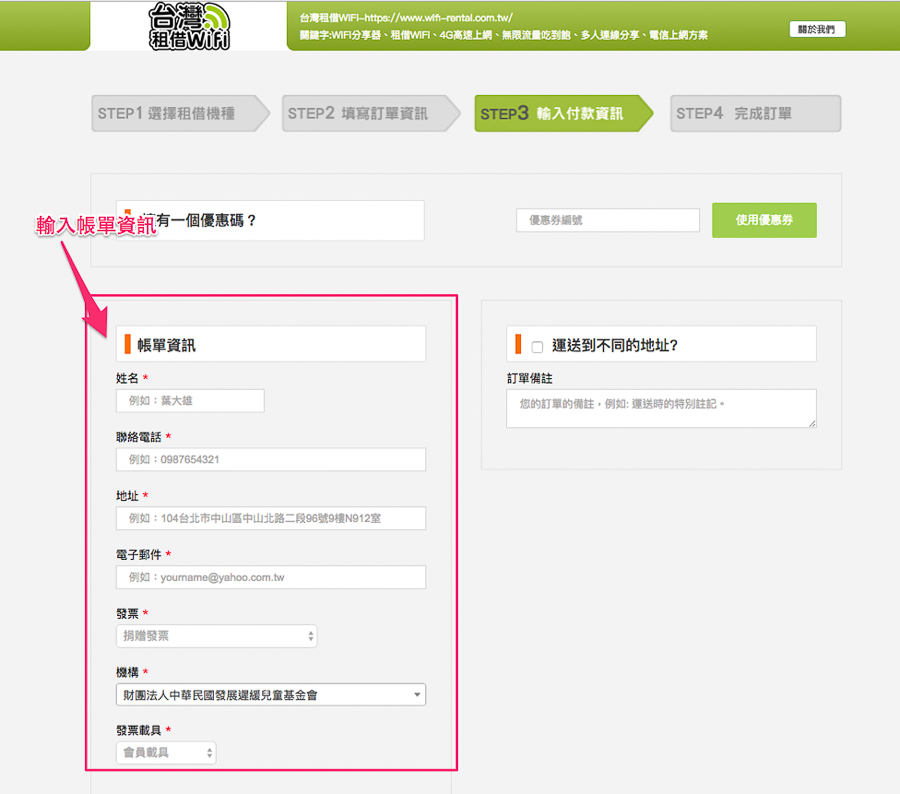This screenshot has width=900, height=794.
Task: Expand the 機構 organization dropdown arrow
Action: [x=417, y=695]
